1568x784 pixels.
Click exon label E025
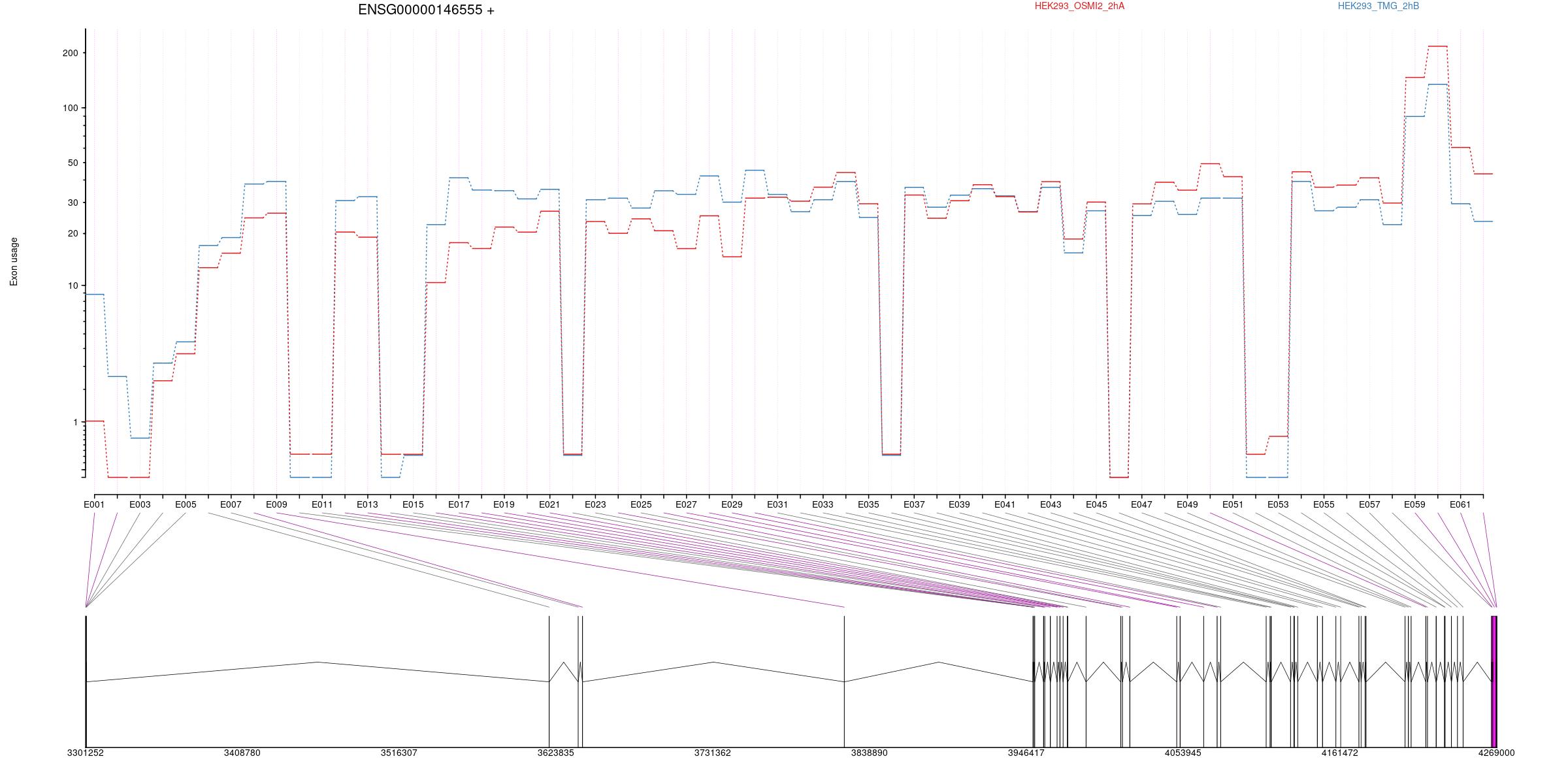point(641,504)
